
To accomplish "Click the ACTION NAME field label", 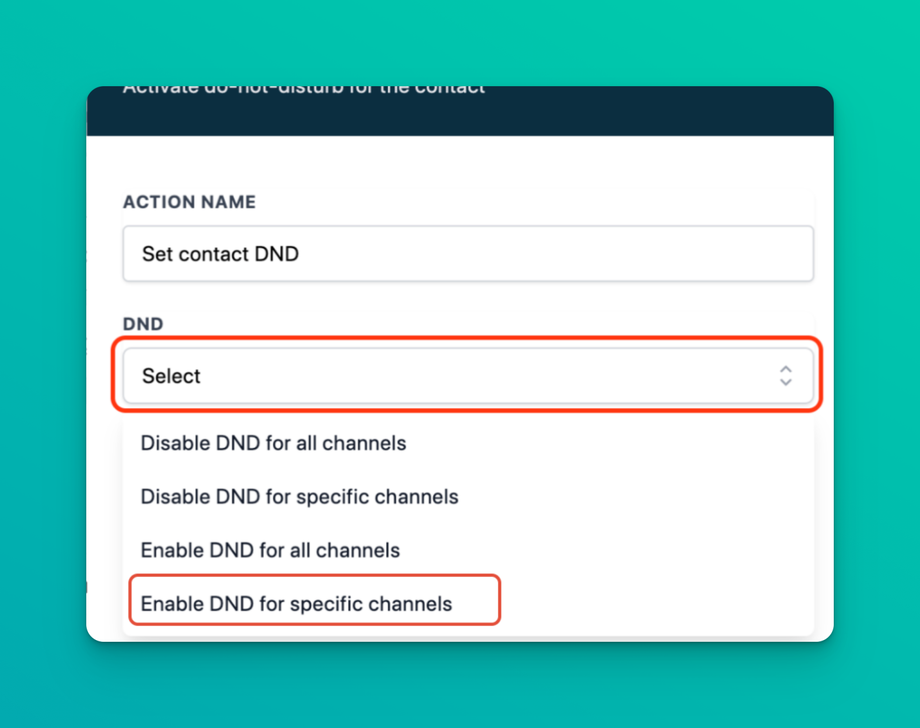I will (189, 202).
